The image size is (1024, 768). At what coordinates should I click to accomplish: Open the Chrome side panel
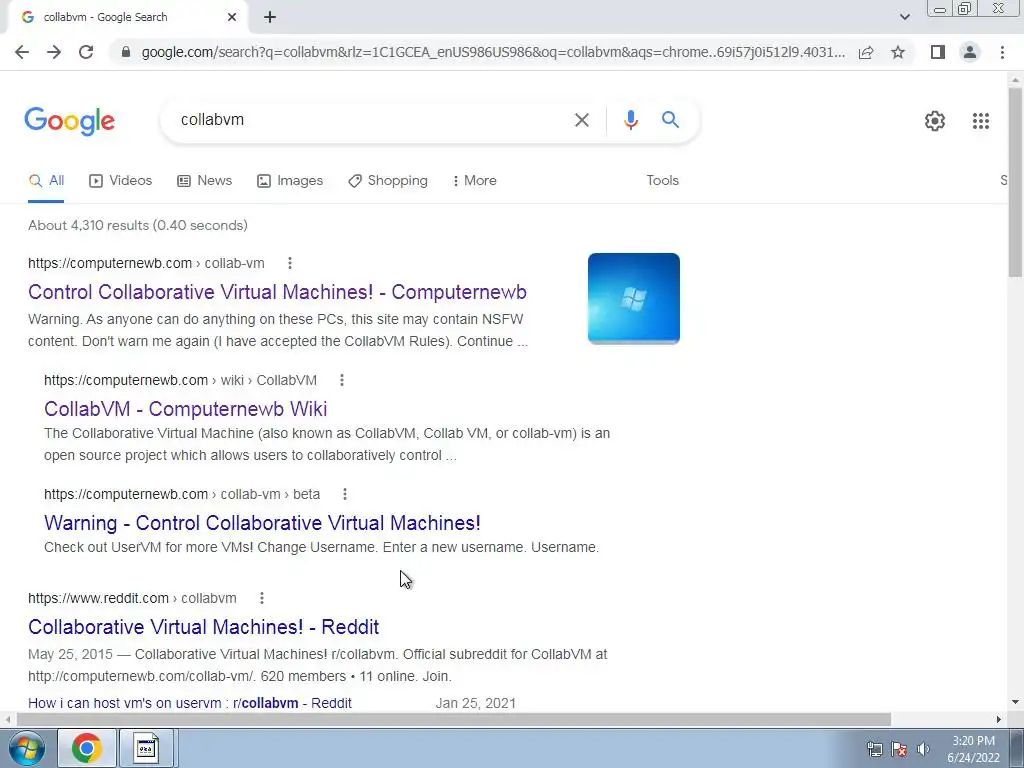[938, 52]
